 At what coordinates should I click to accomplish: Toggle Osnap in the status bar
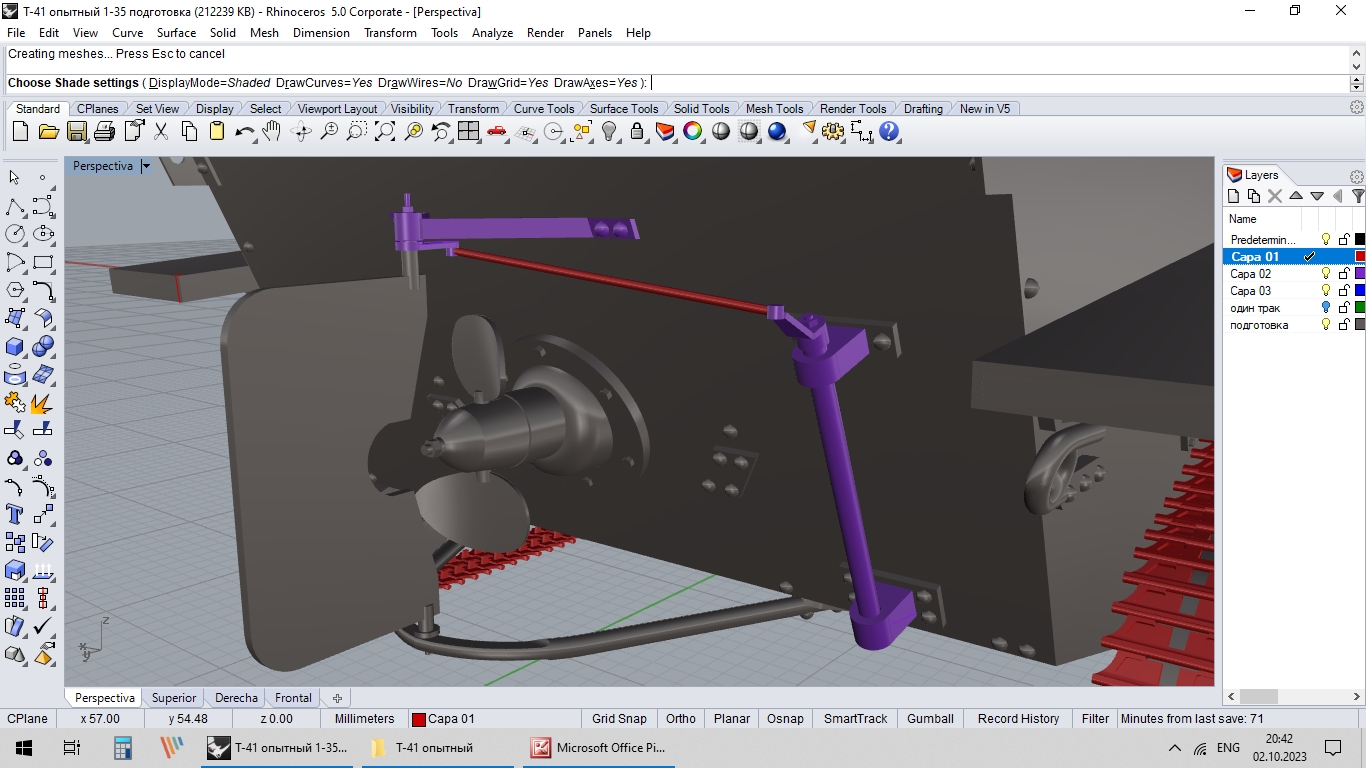click(x=785, y=718)
